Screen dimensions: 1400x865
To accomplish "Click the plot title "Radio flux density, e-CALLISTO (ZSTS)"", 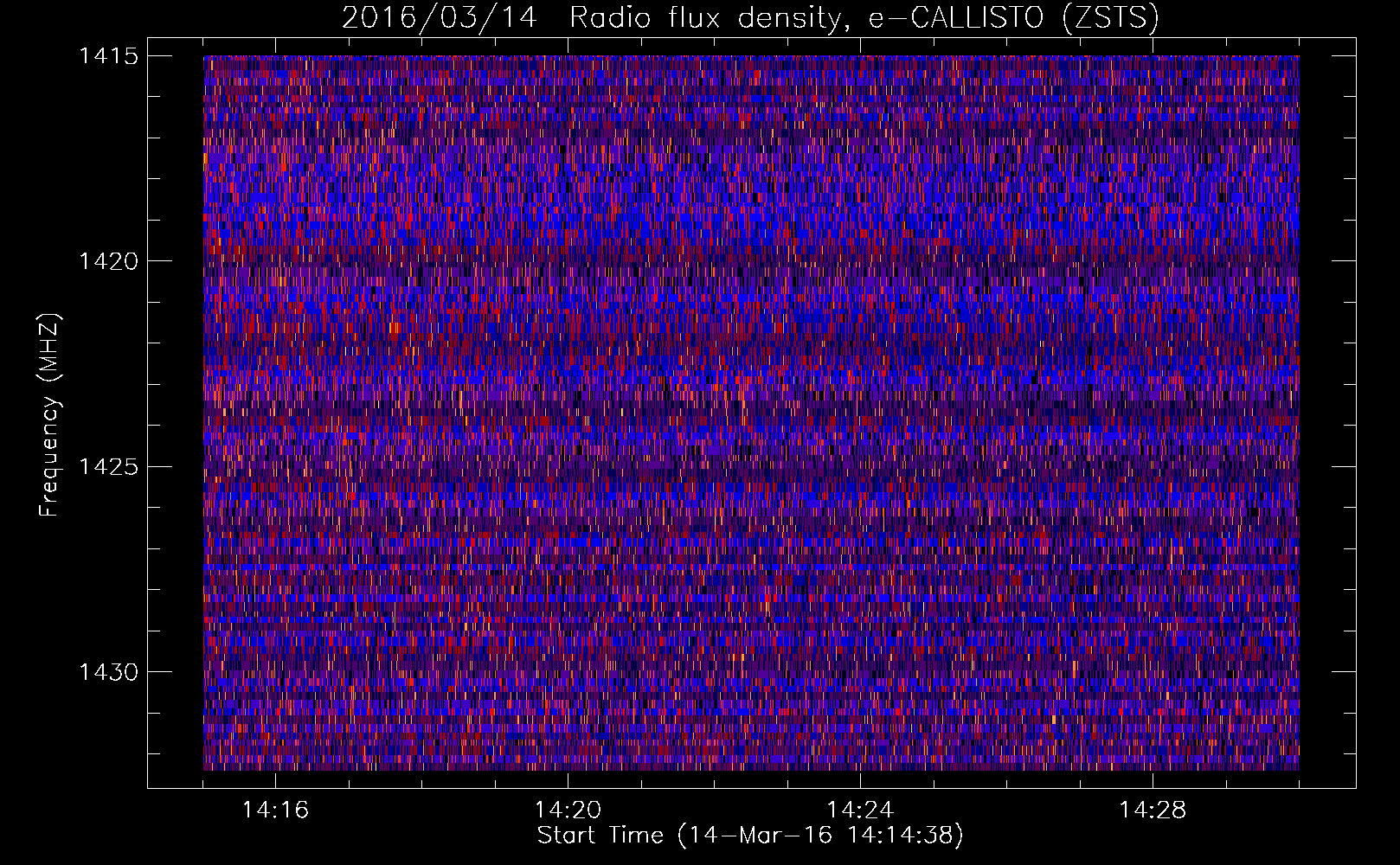I will coord(864,17).
